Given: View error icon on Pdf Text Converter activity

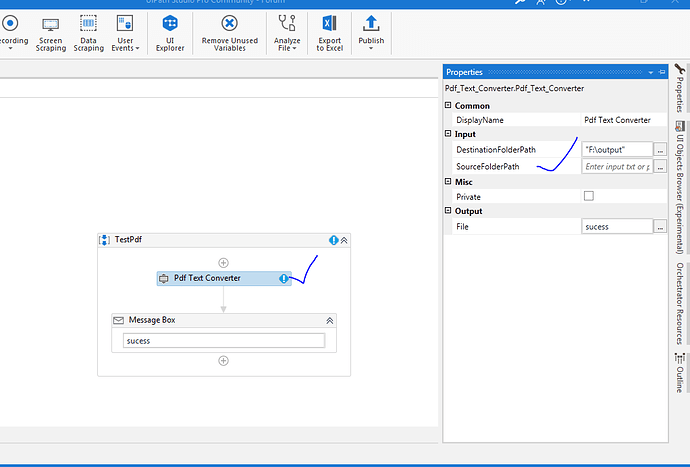Looking at the screenshot, I should click(284, 278).
